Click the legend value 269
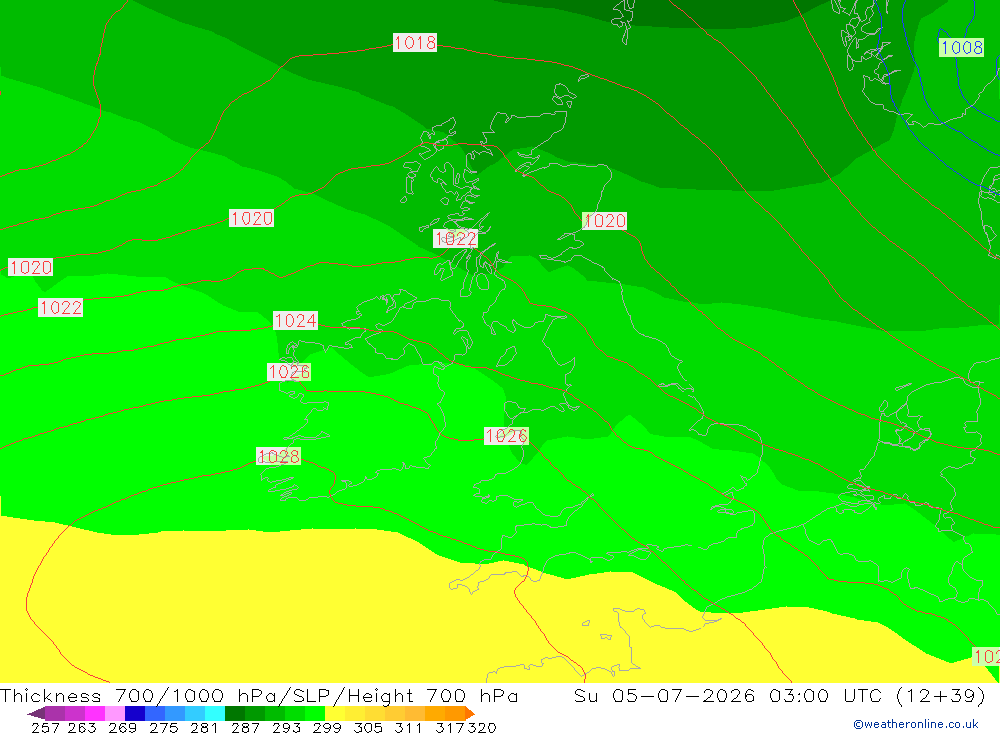Image resolution: width=1000 pixels, height=733 pixels. point(122,727)
